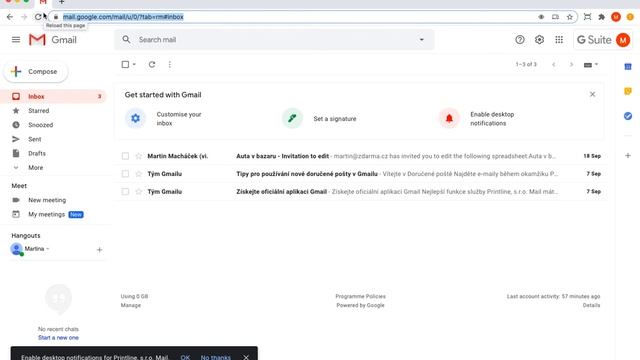Open browser Extensions puzzle icon
The width and height of the screenshot is (640, 360).
602,17
